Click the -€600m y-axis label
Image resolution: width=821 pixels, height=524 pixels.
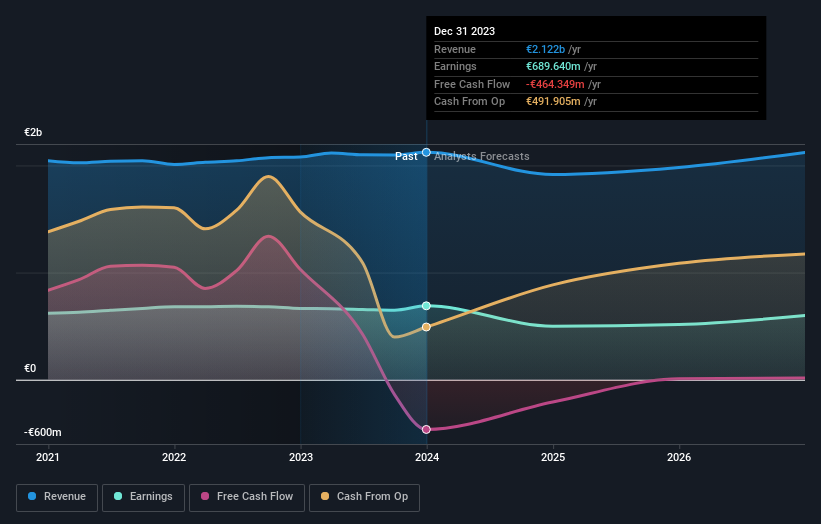43,432
